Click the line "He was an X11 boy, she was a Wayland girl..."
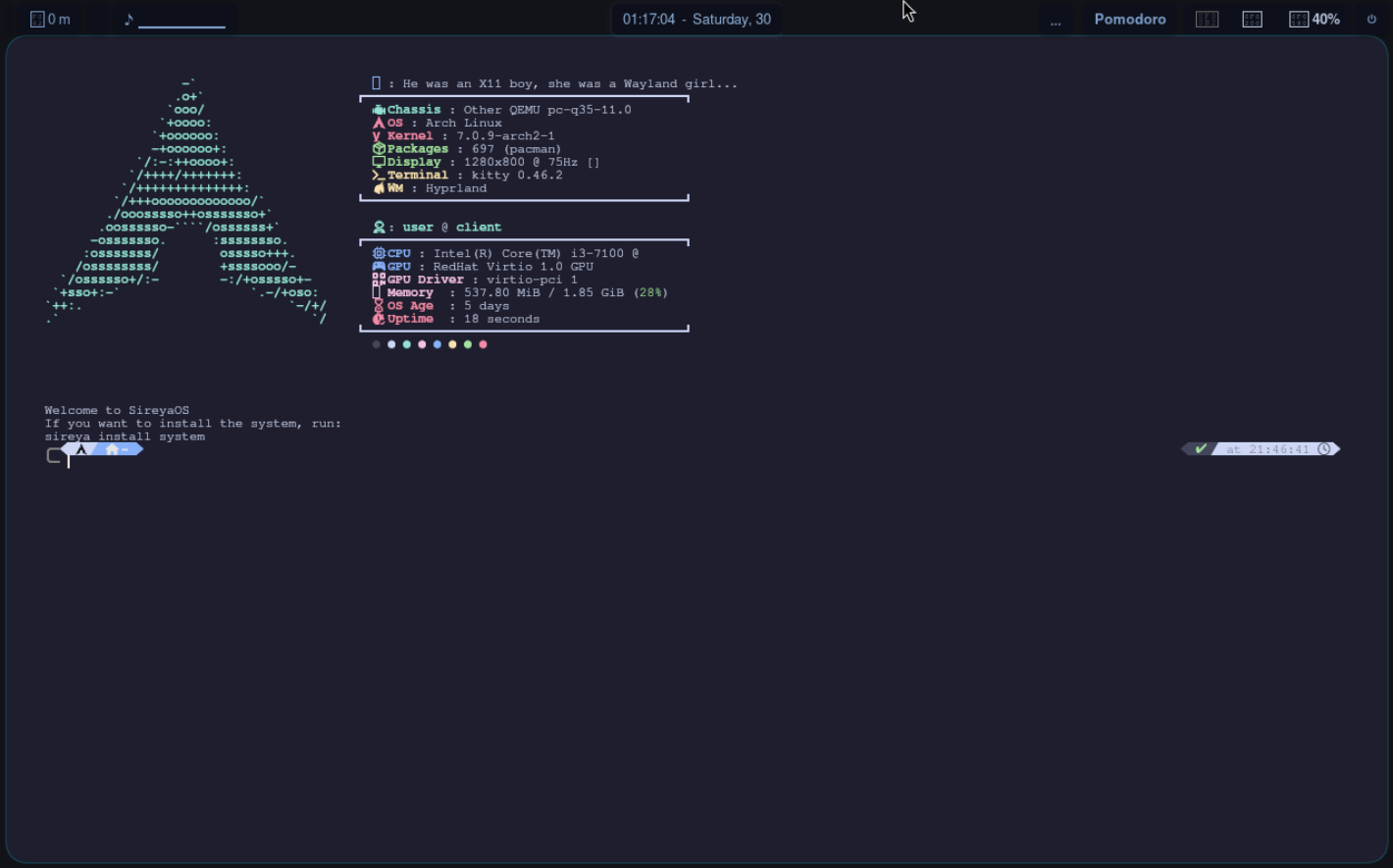 (570, 83)
